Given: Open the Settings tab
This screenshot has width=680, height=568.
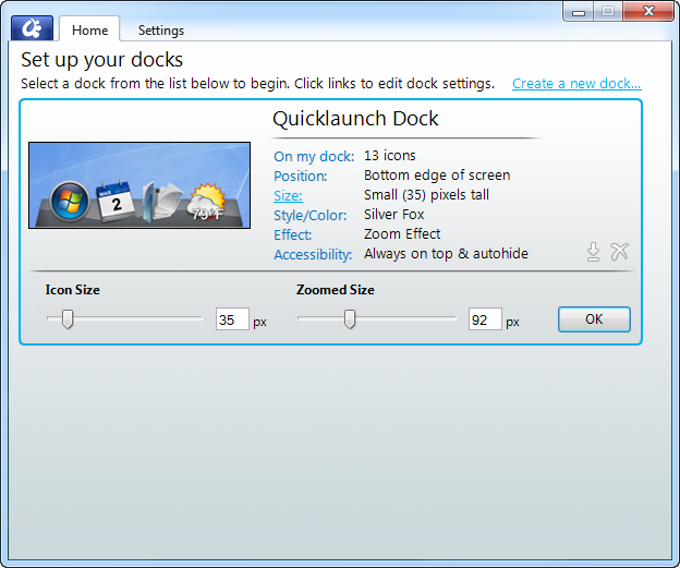Looking at the screenshot, I should pos(161,30).
